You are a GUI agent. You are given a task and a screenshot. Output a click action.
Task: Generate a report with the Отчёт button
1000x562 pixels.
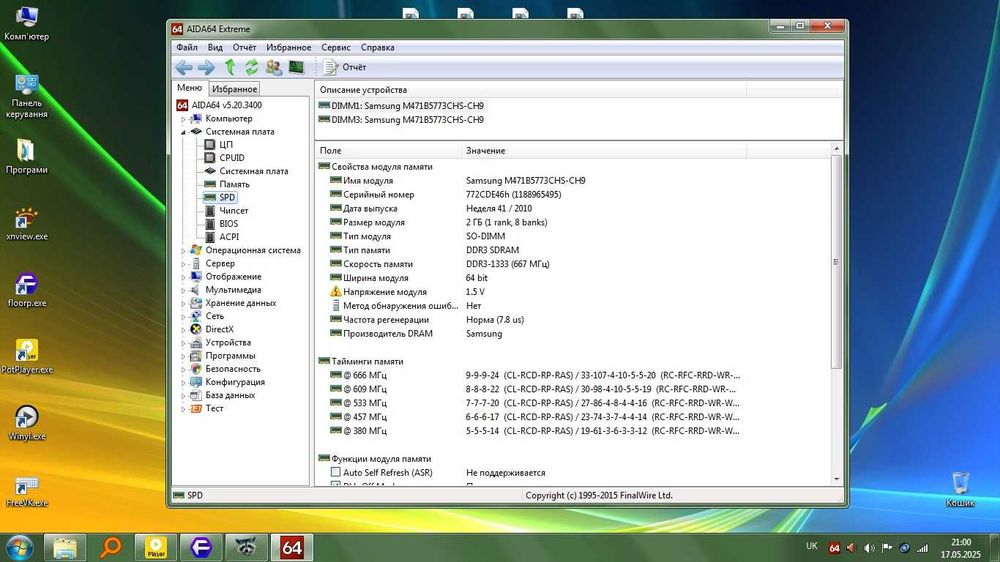pos(344,67)
